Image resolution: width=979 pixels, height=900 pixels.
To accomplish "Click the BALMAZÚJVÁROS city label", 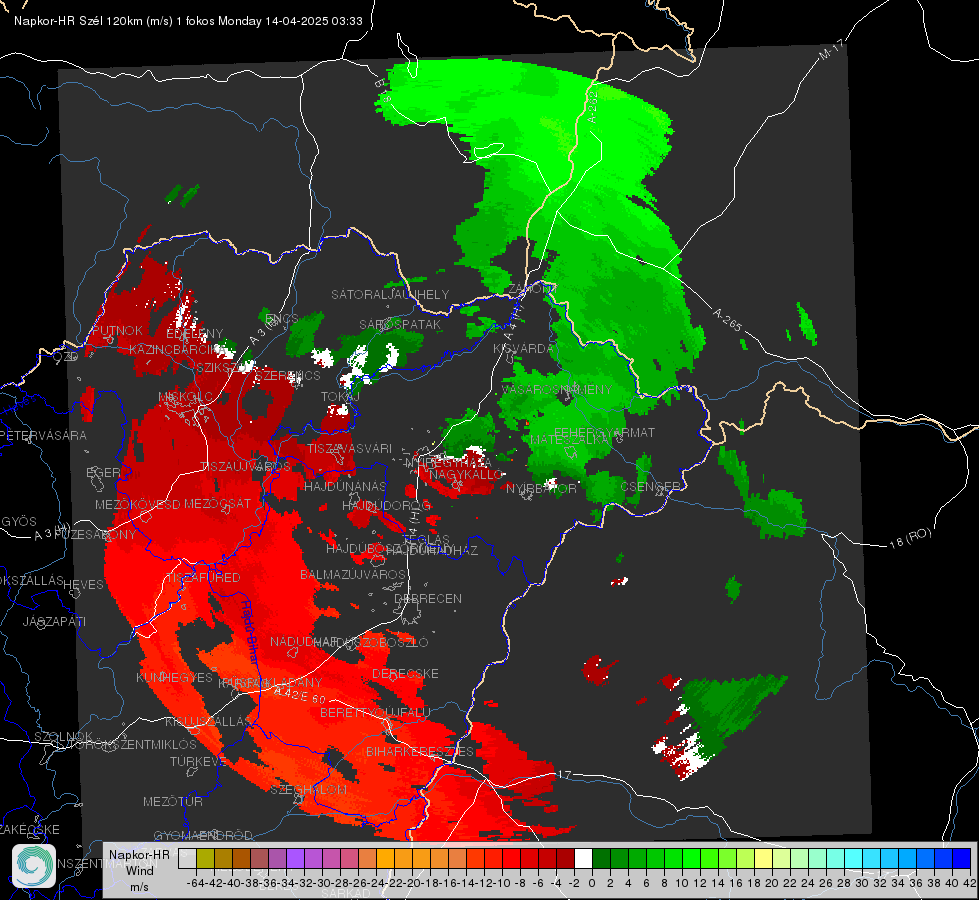I will [x=353, y=574].
